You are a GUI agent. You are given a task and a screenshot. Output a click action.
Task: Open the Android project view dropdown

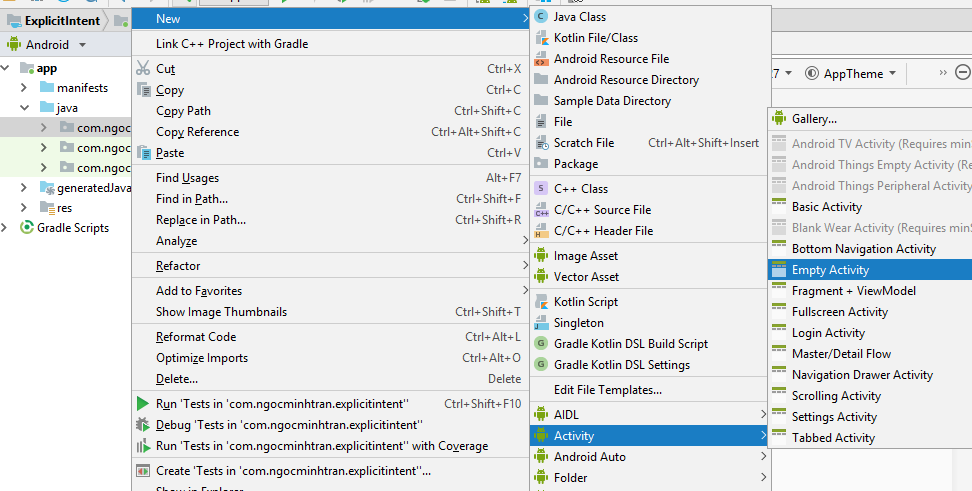pos(82,45)
